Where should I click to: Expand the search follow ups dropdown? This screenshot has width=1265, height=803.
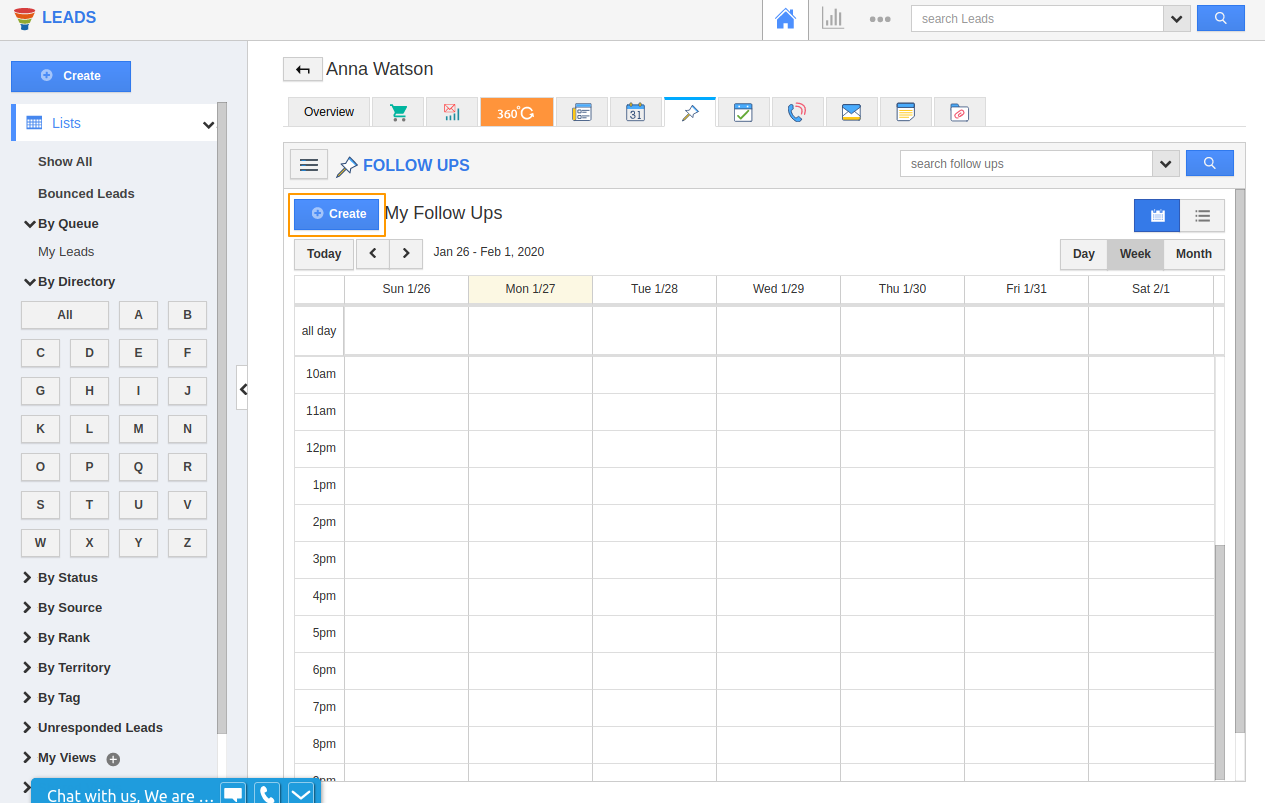tap(1165, 163)
